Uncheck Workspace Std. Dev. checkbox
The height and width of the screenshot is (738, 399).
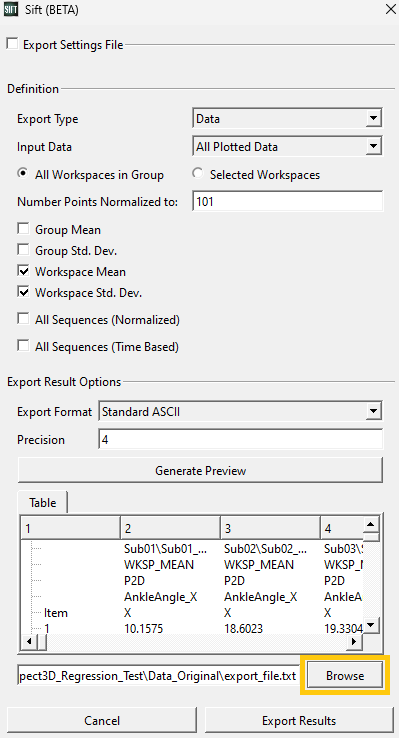[23, 292]
